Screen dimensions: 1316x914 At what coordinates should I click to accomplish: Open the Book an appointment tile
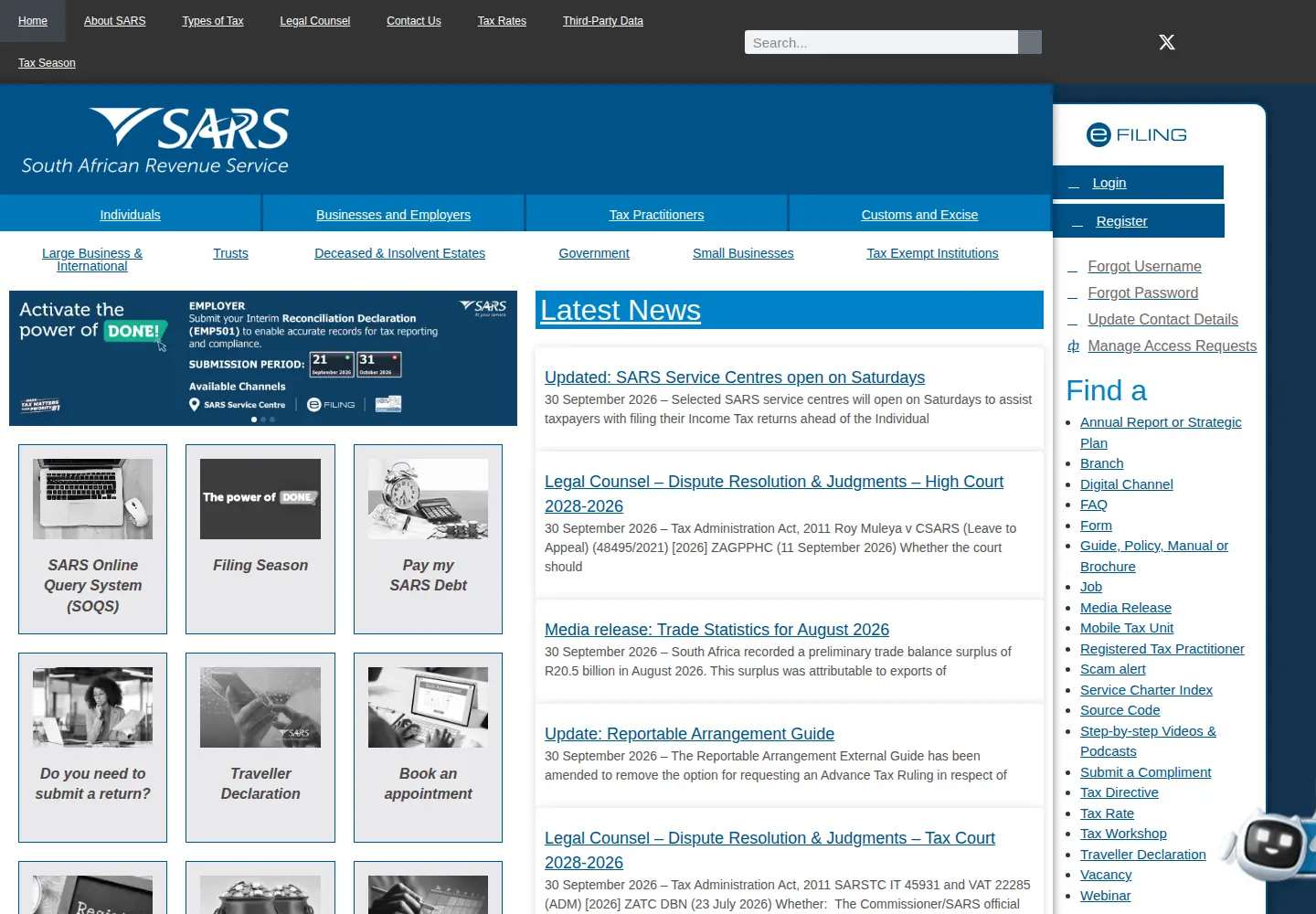428,748
